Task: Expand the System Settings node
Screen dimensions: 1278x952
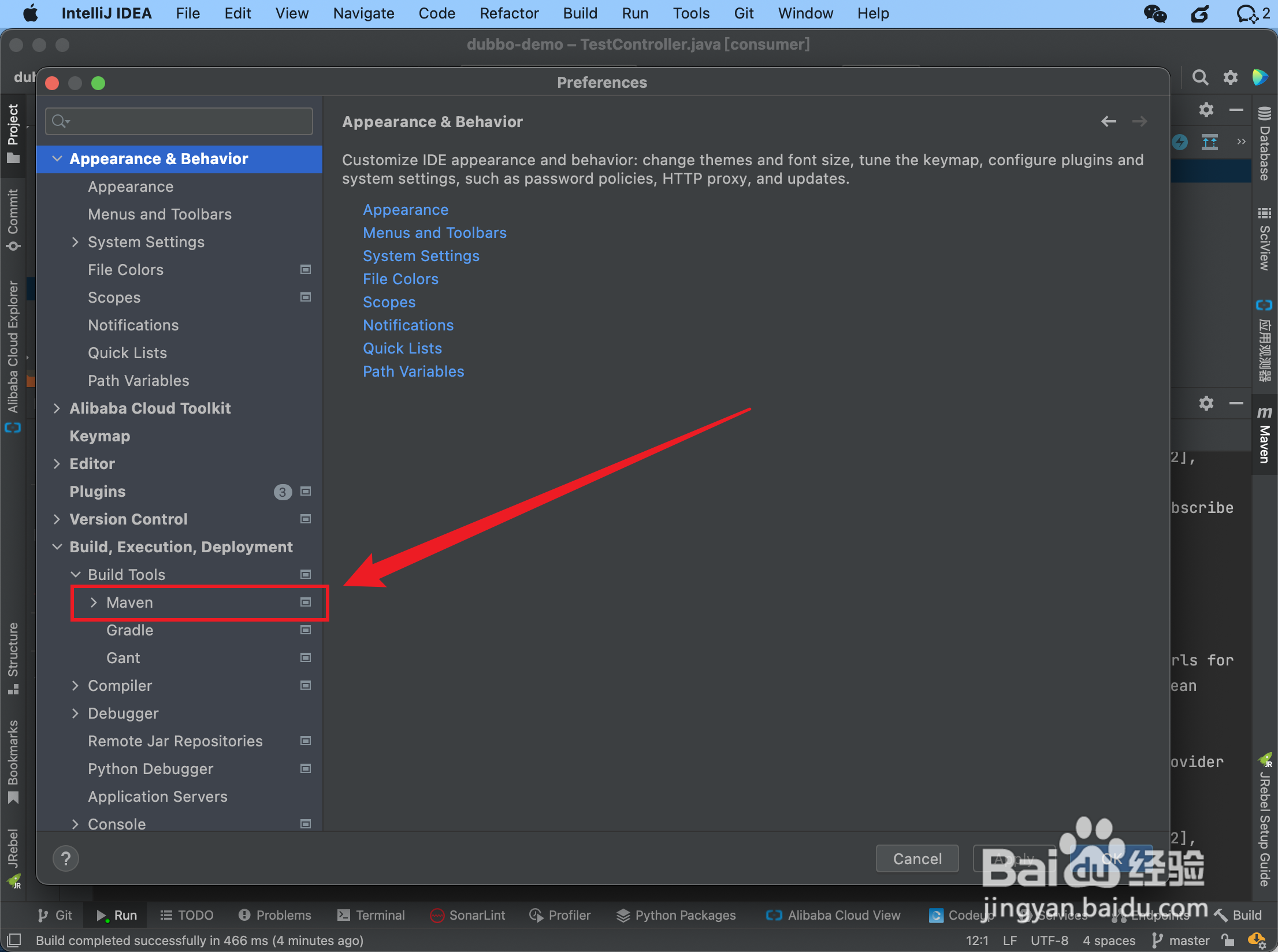Action: (75, 241)
